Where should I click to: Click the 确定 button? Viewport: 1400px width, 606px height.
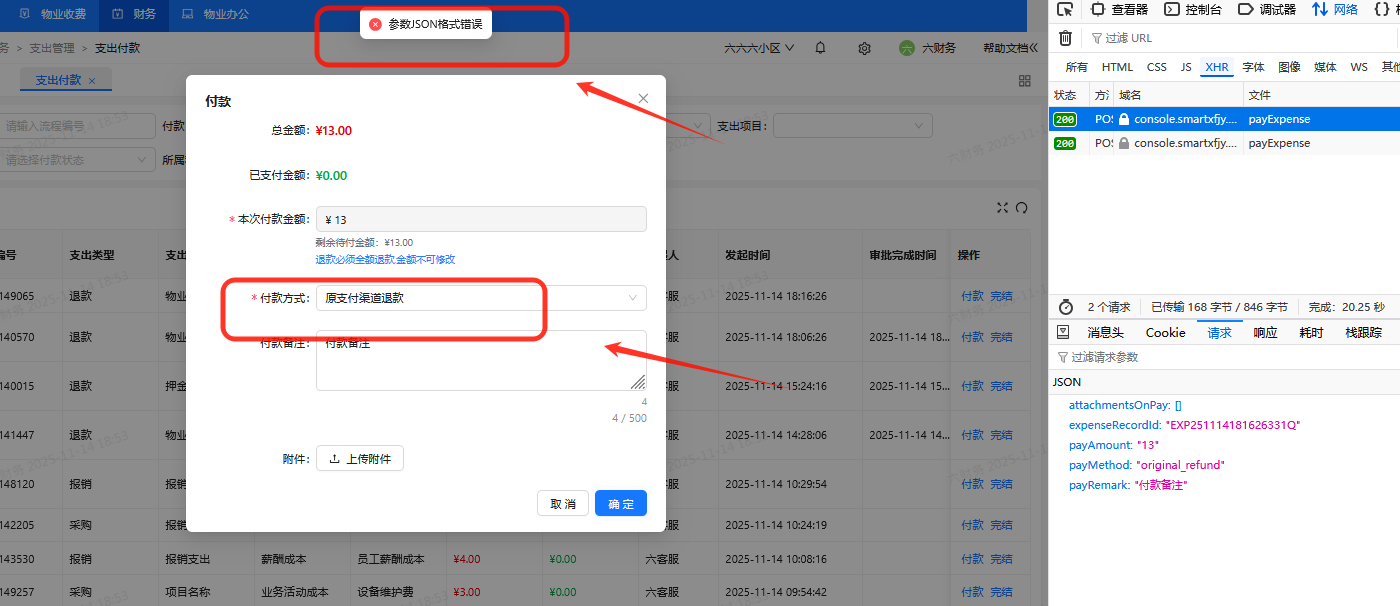click(x=620, y=504)
